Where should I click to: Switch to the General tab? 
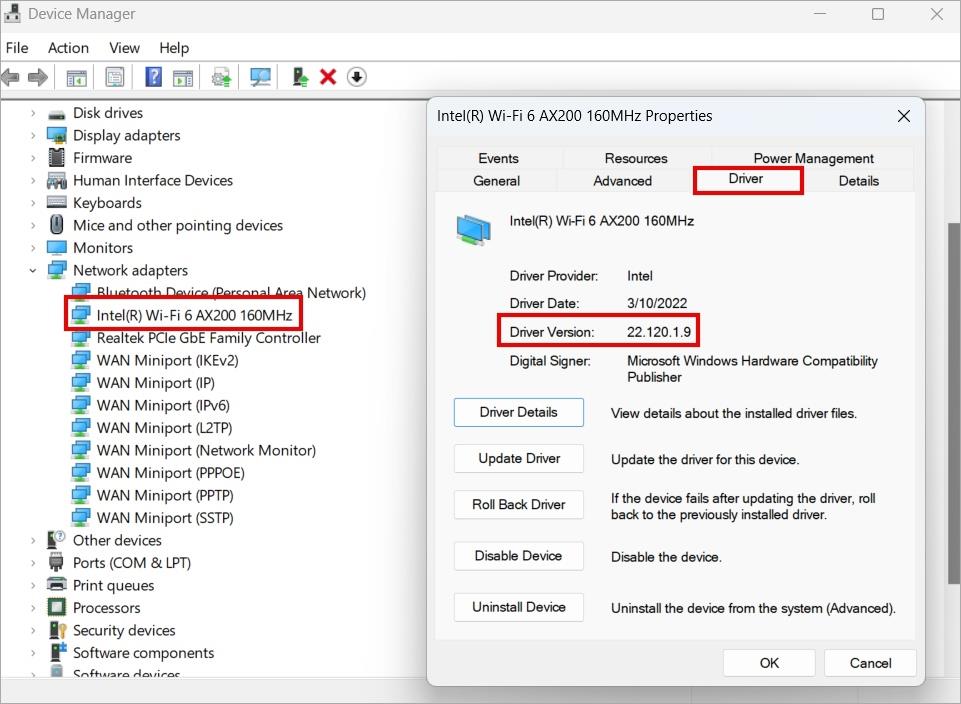pos(496,181)
